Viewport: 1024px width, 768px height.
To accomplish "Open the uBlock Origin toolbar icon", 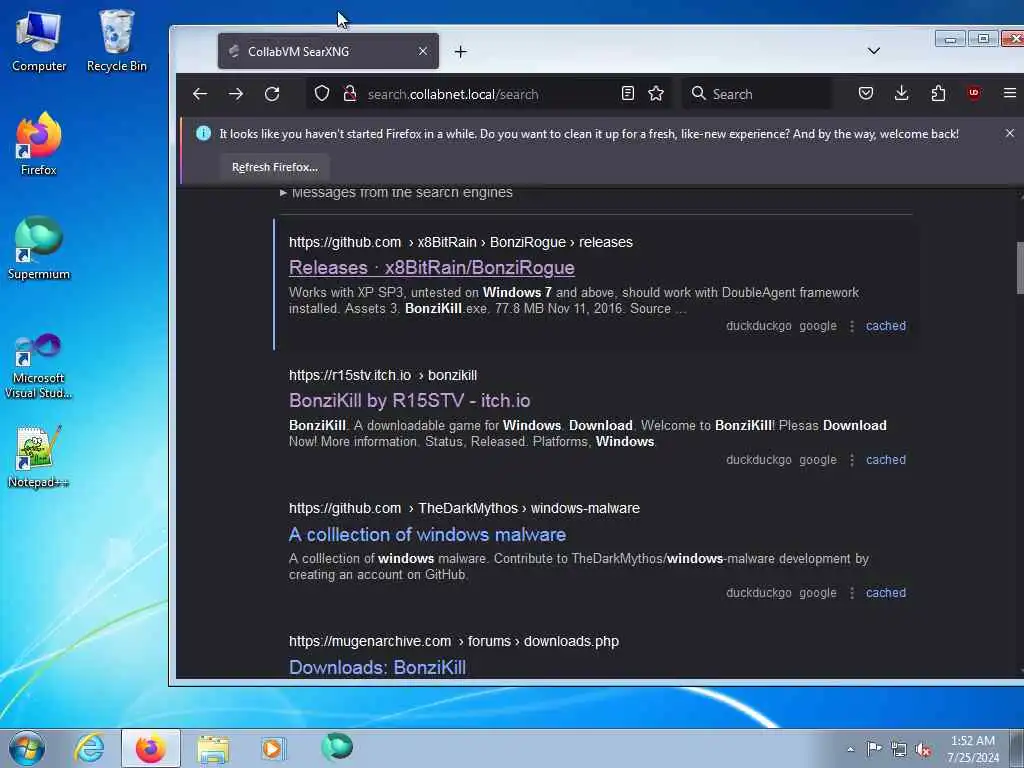I will click(974, 93).
